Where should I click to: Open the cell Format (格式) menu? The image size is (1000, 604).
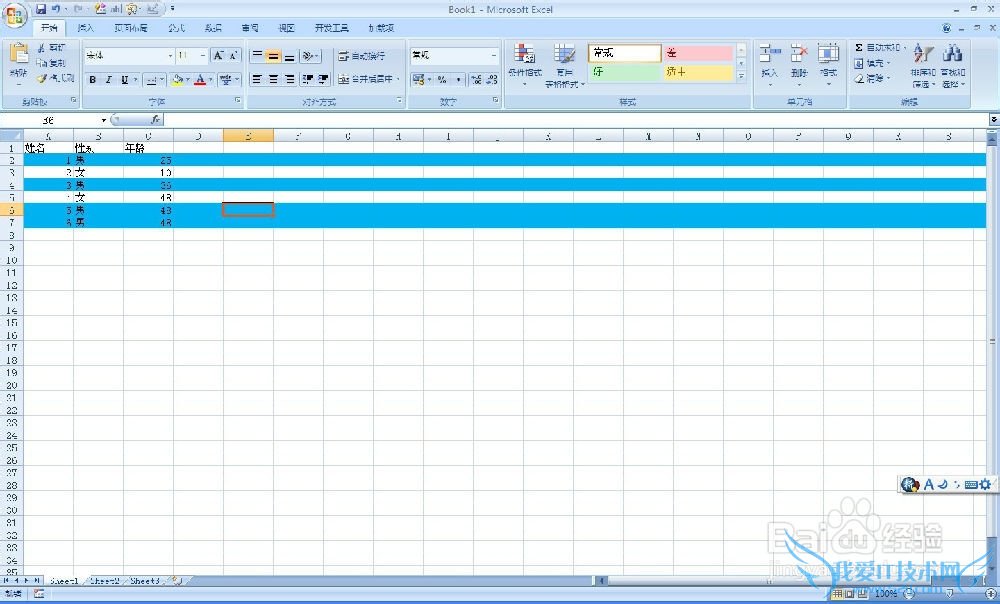[x=828, y=65]
